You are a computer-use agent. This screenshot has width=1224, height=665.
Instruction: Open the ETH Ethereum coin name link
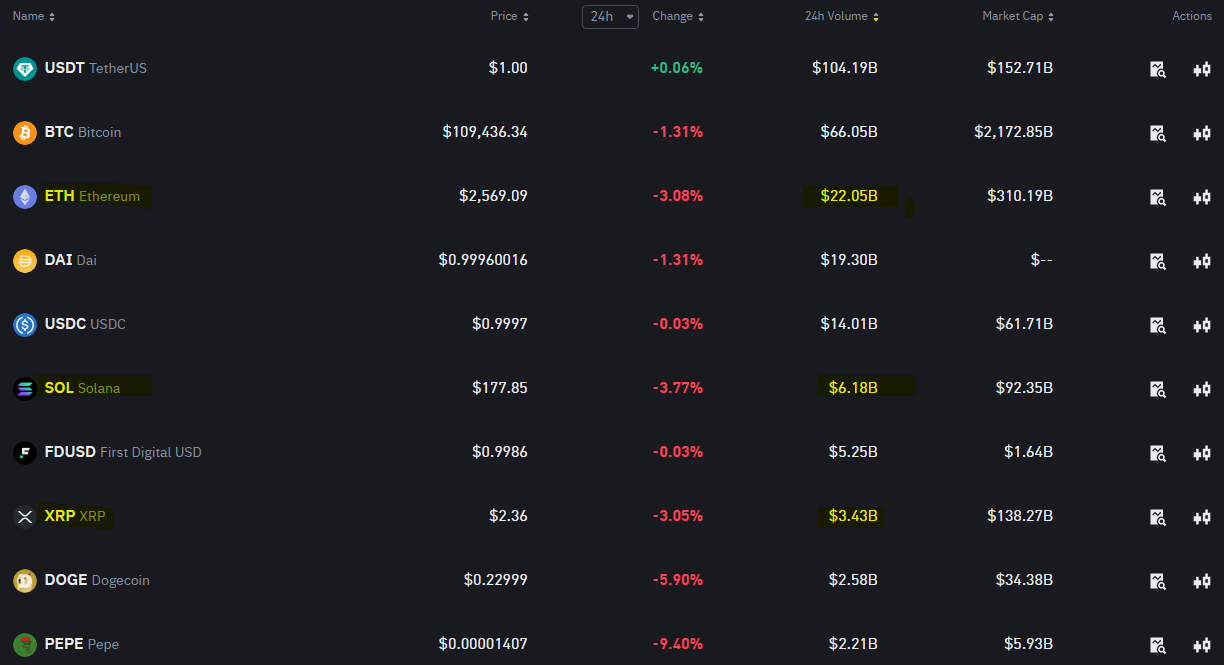point(93,196)
